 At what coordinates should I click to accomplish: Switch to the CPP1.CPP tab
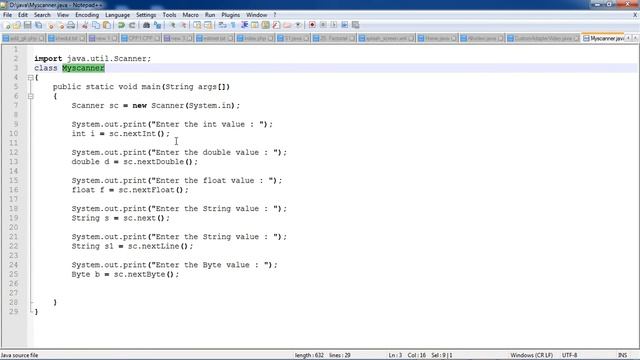pyautogui.click(x=140, y=38)
